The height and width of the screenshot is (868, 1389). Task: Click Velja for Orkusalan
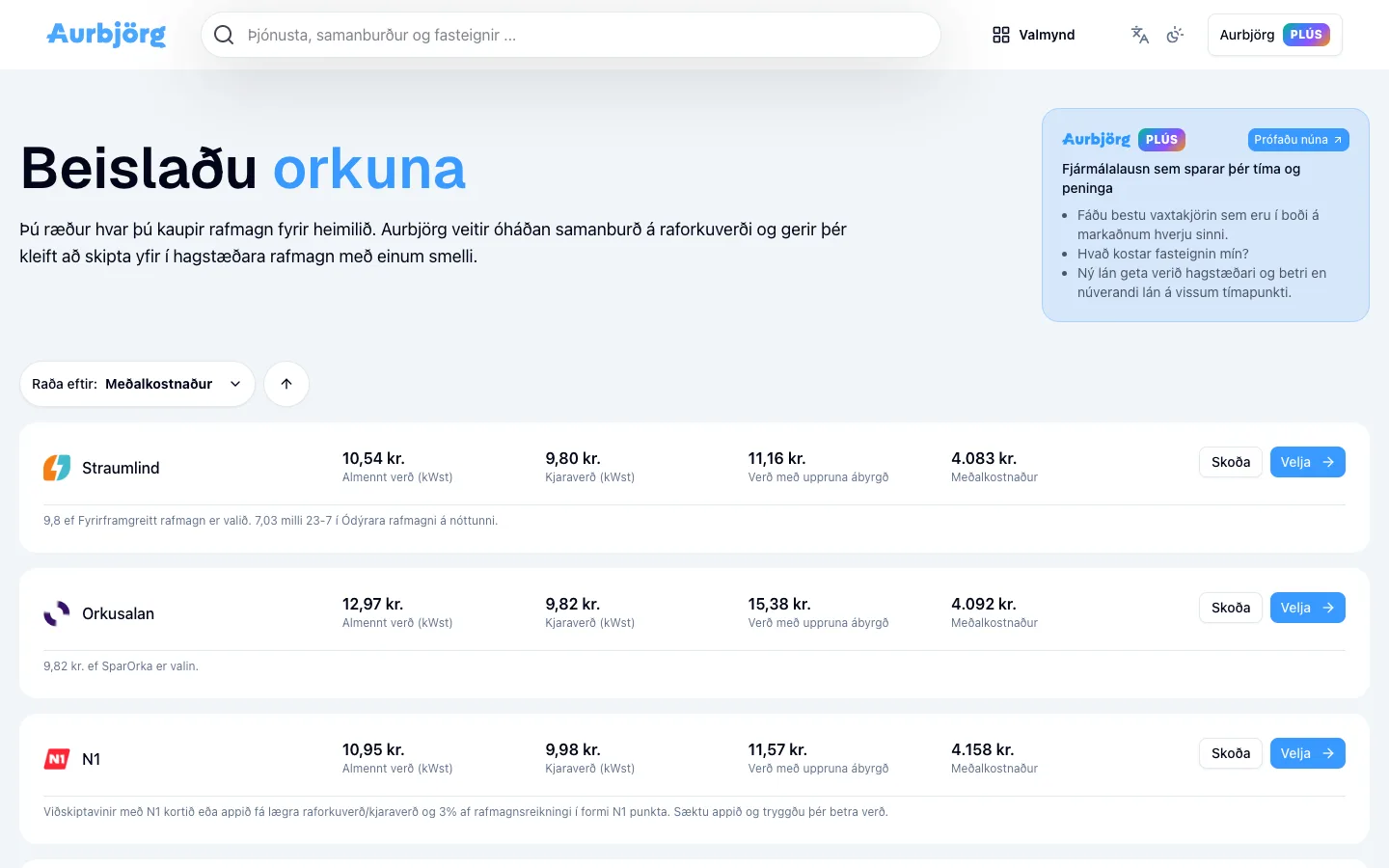pyautogui.click(x=1307, y=608)
